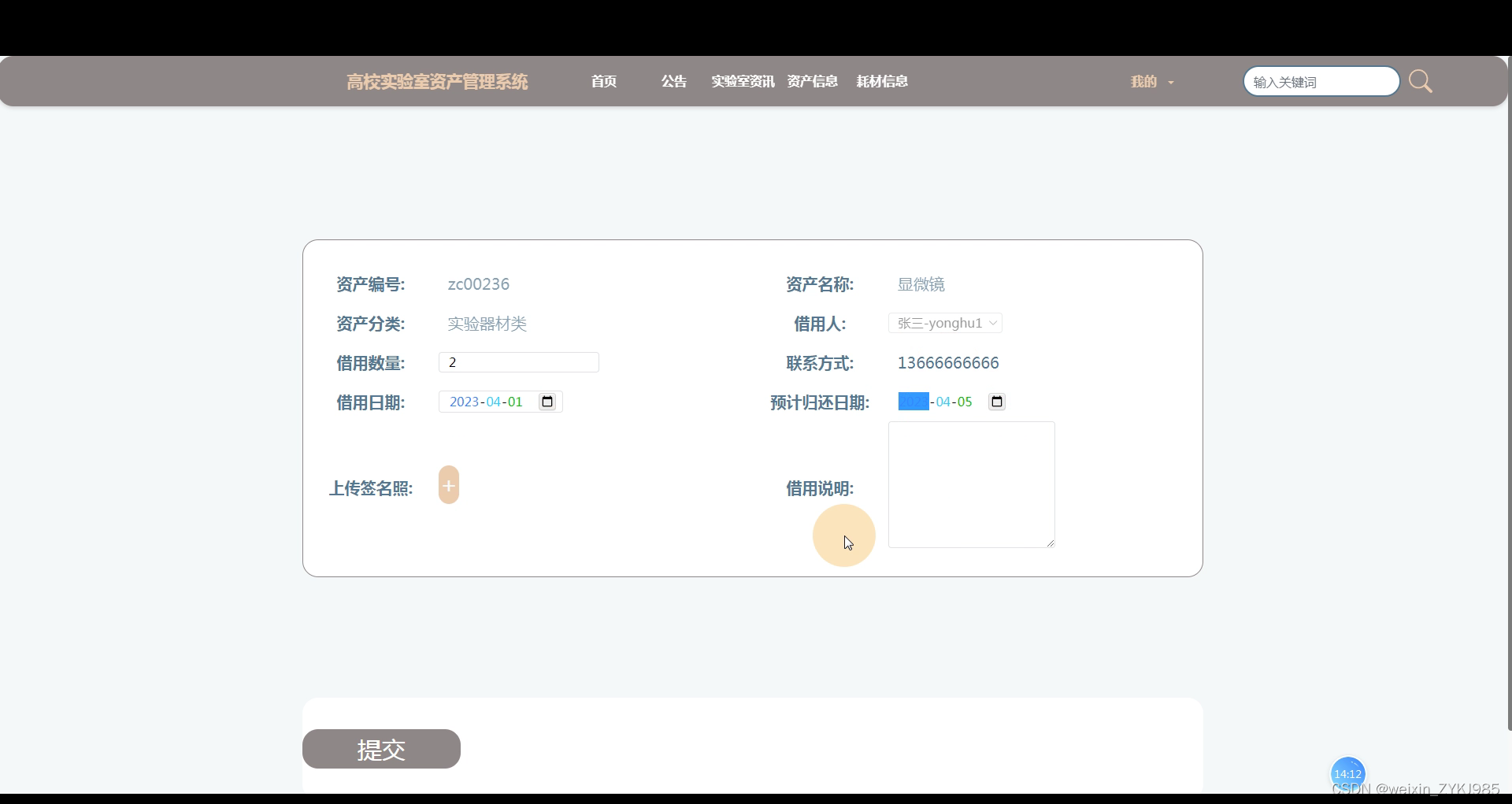Open the 借用人 dropdown showing 张三-yonghu1
This screenshot has height=804, width=1512.
(945, 323)
